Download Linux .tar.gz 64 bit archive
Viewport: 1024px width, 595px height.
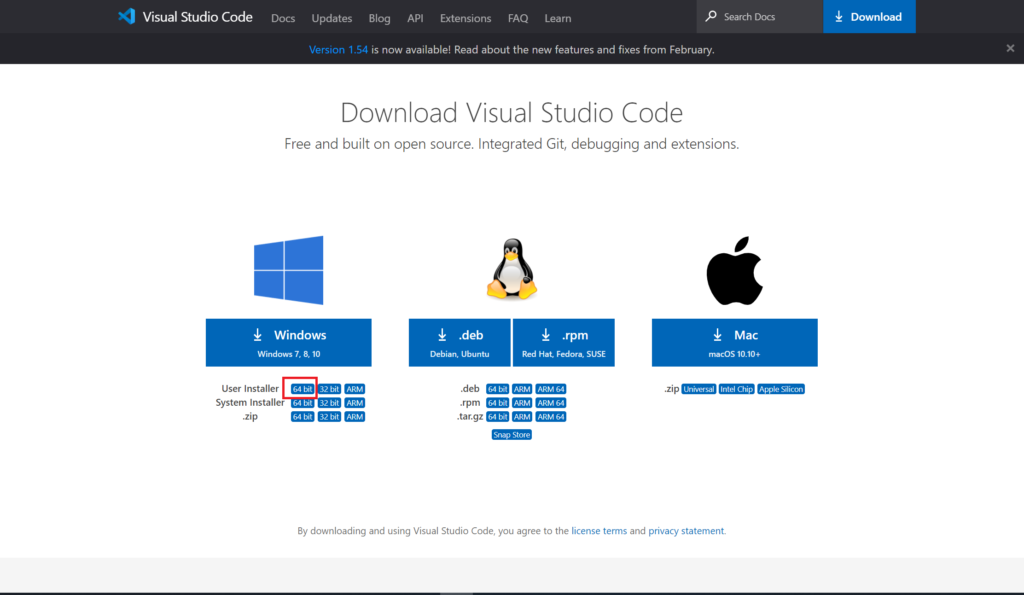[x=498, y=417]
